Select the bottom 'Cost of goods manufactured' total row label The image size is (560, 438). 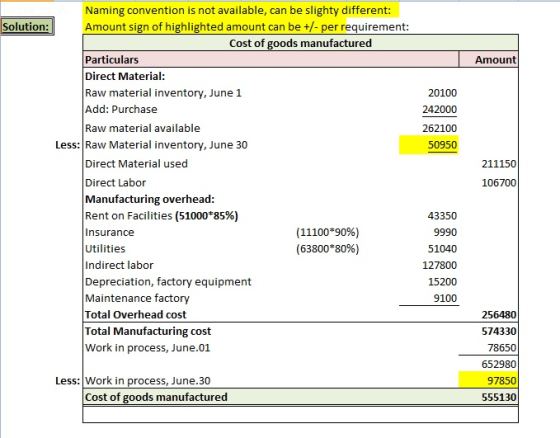(x=156, y=397)
